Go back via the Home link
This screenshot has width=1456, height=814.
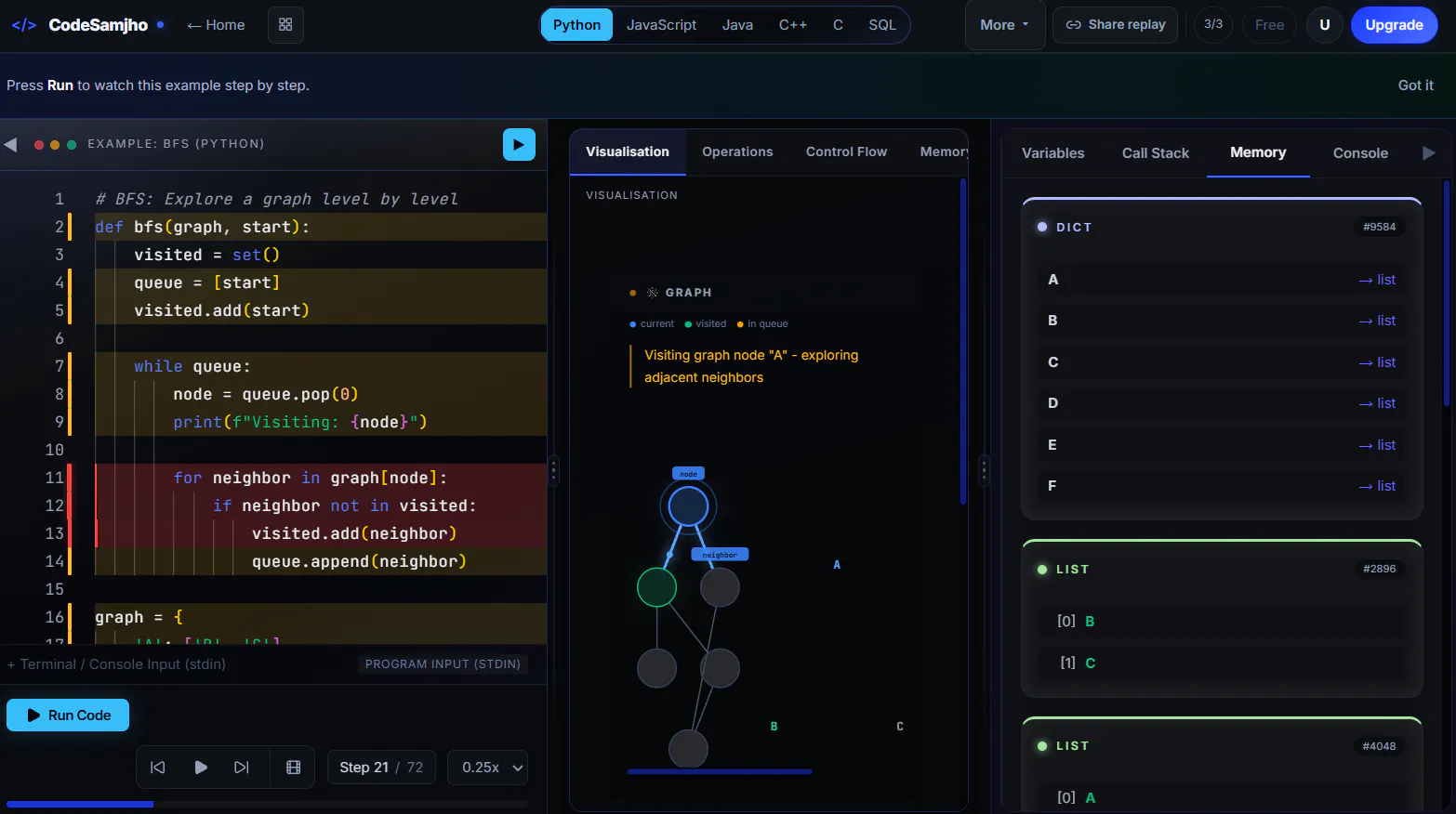coord(216,25)
